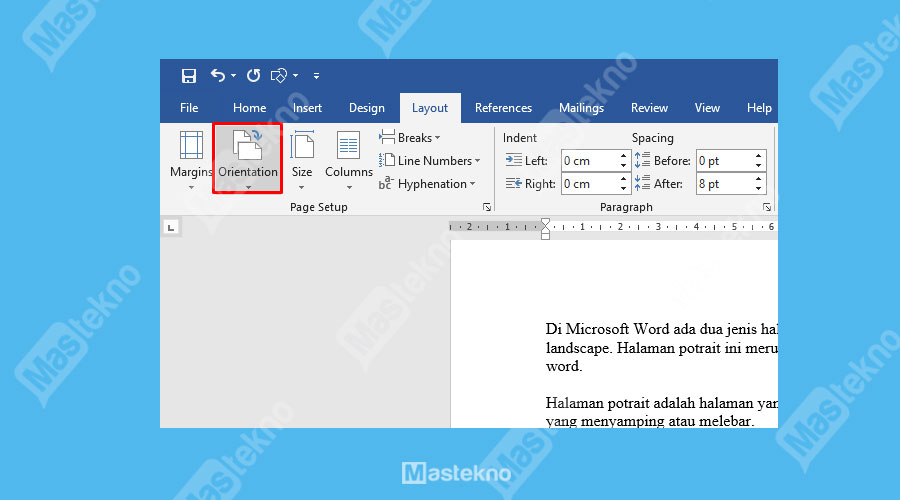Open the Review tab
The height and width of the screenshot is (500, 900).
(649, 108)
